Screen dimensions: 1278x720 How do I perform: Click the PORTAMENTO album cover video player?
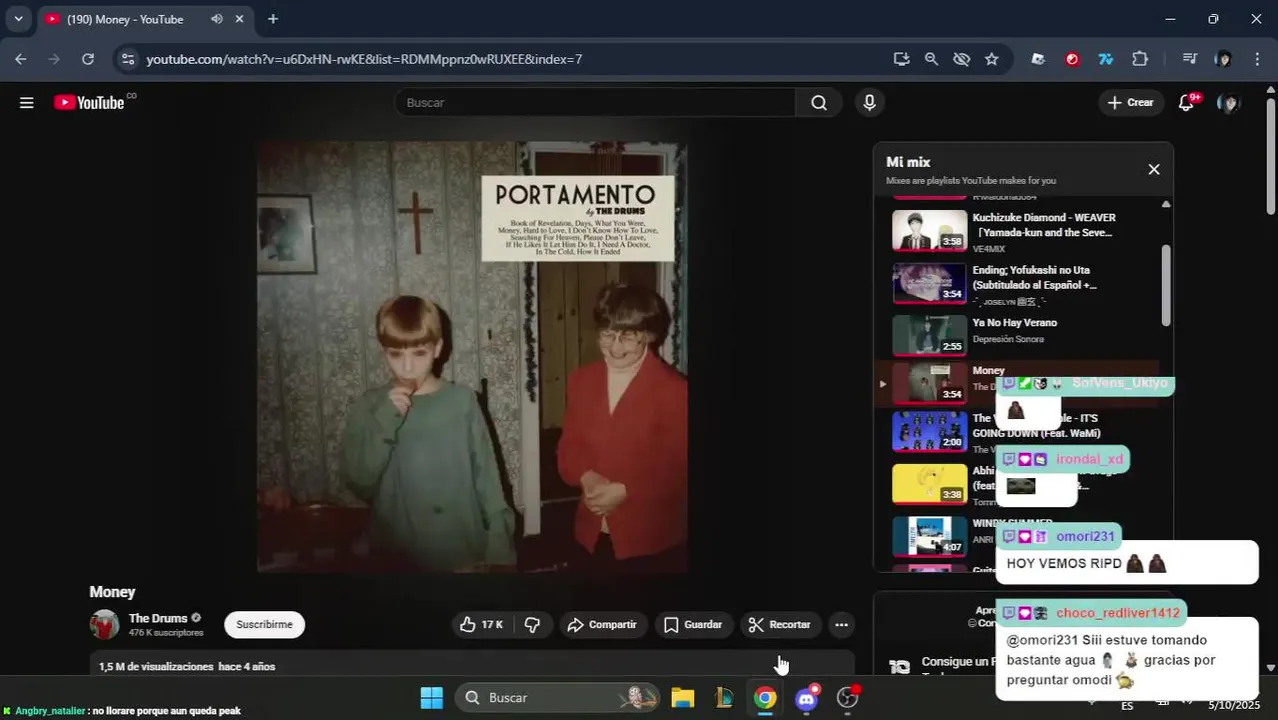(x=472, y=357)
